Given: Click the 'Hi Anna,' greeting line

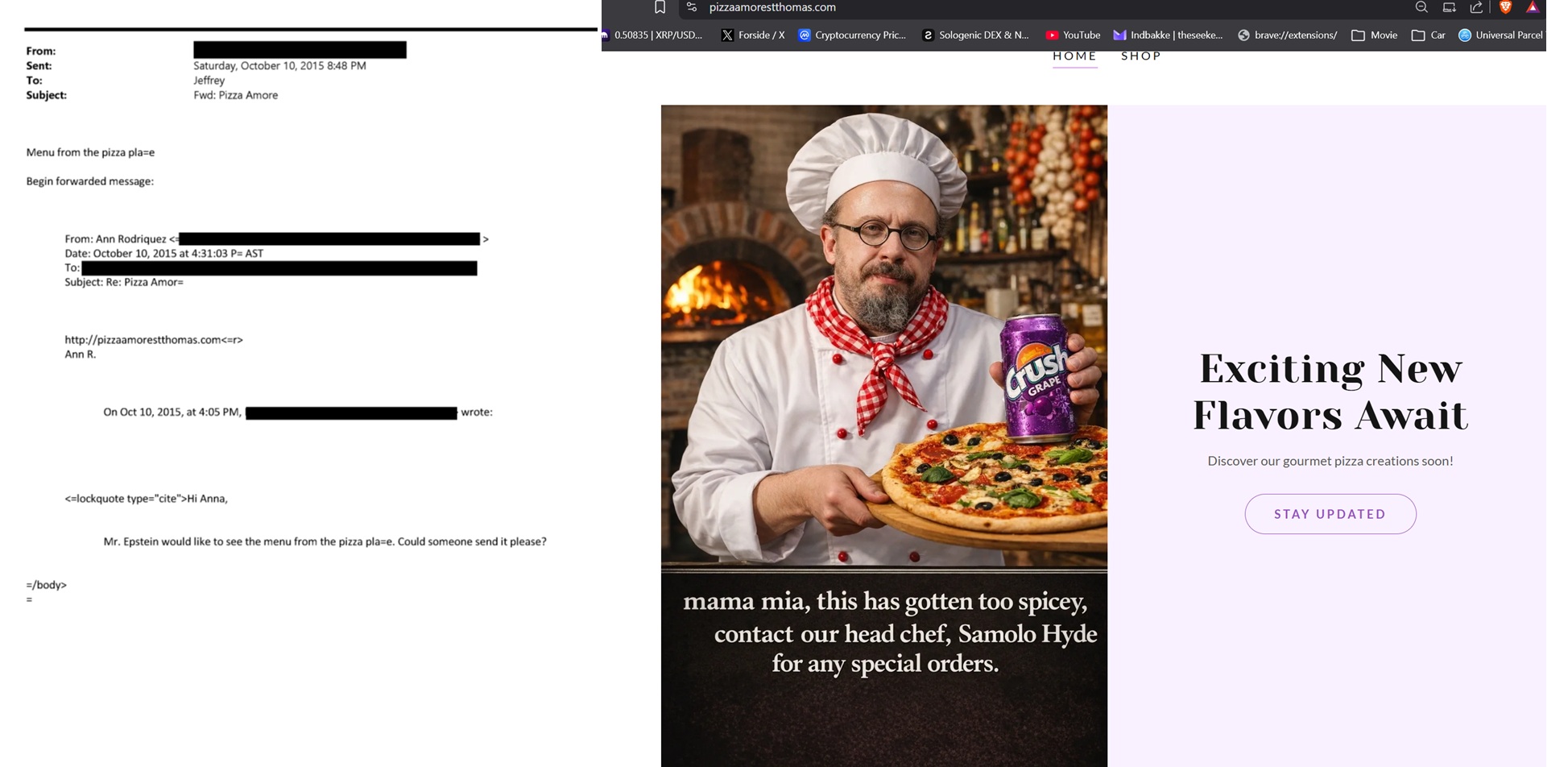Looking at the screenshot, I should [146, 499].
